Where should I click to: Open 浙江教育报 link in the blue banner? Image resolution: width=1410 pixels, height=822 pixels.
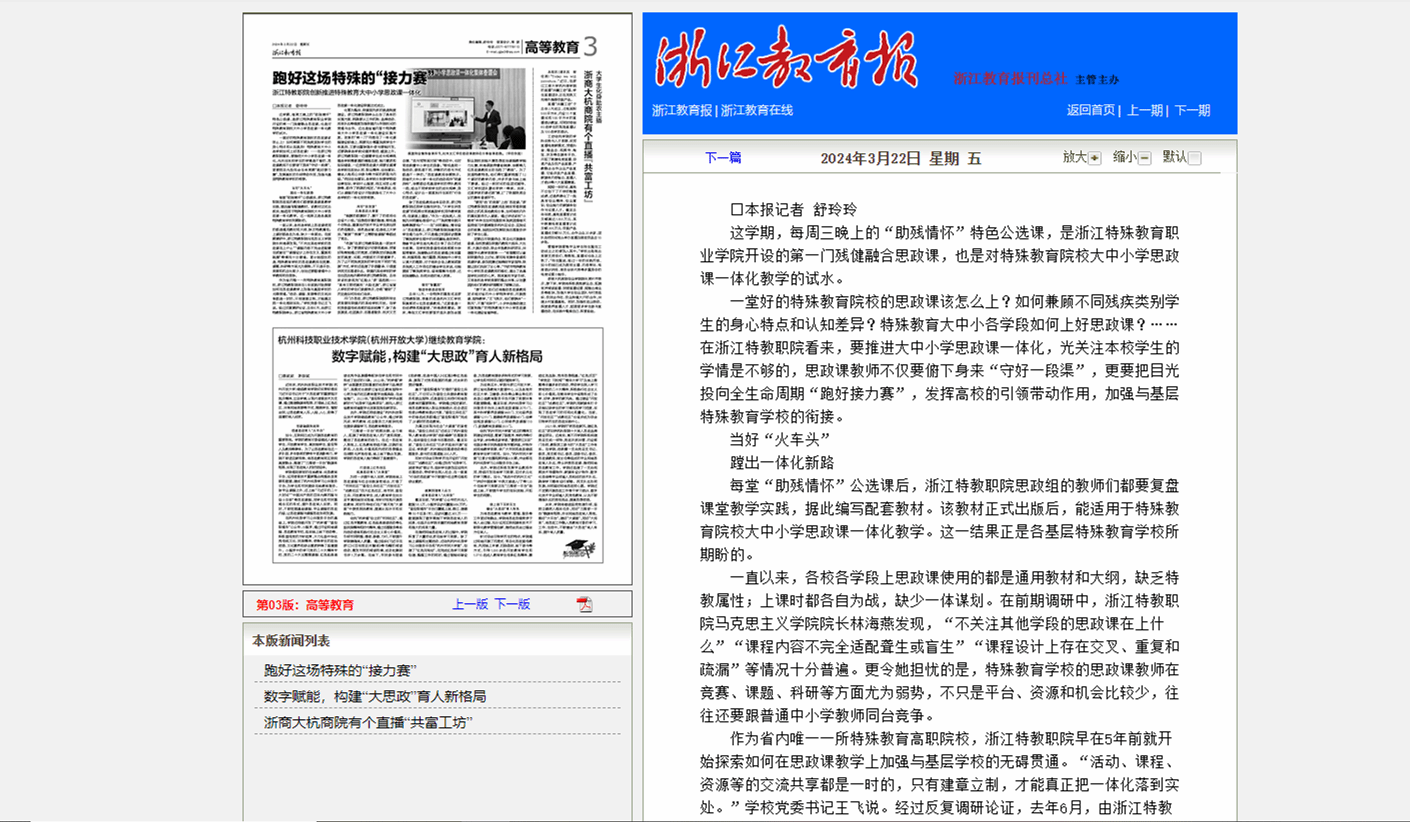click(x=682, y=110)
